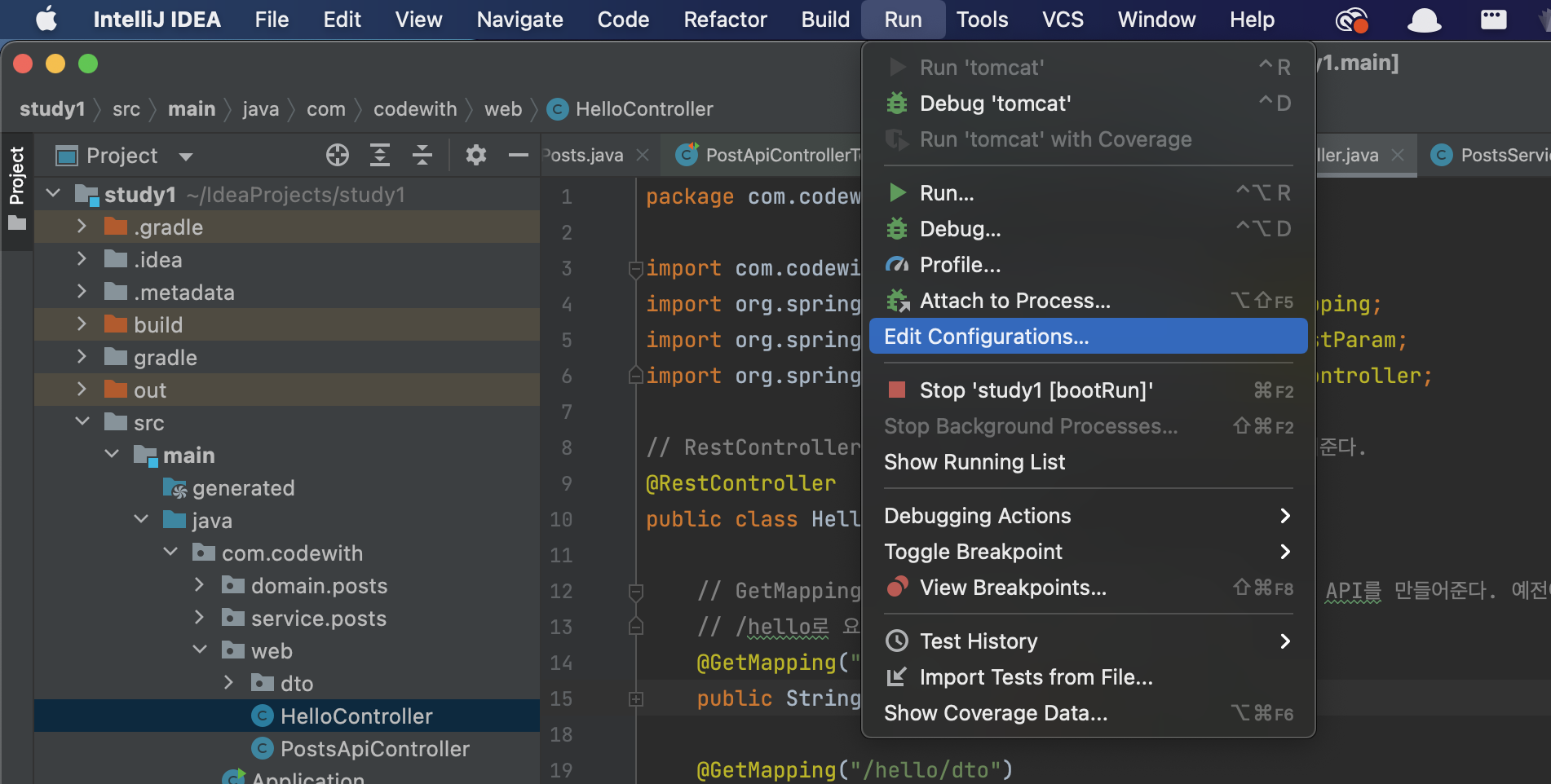Open the Refactor menu
This screenshot has width=1551, height=784.
click(725, 20)
